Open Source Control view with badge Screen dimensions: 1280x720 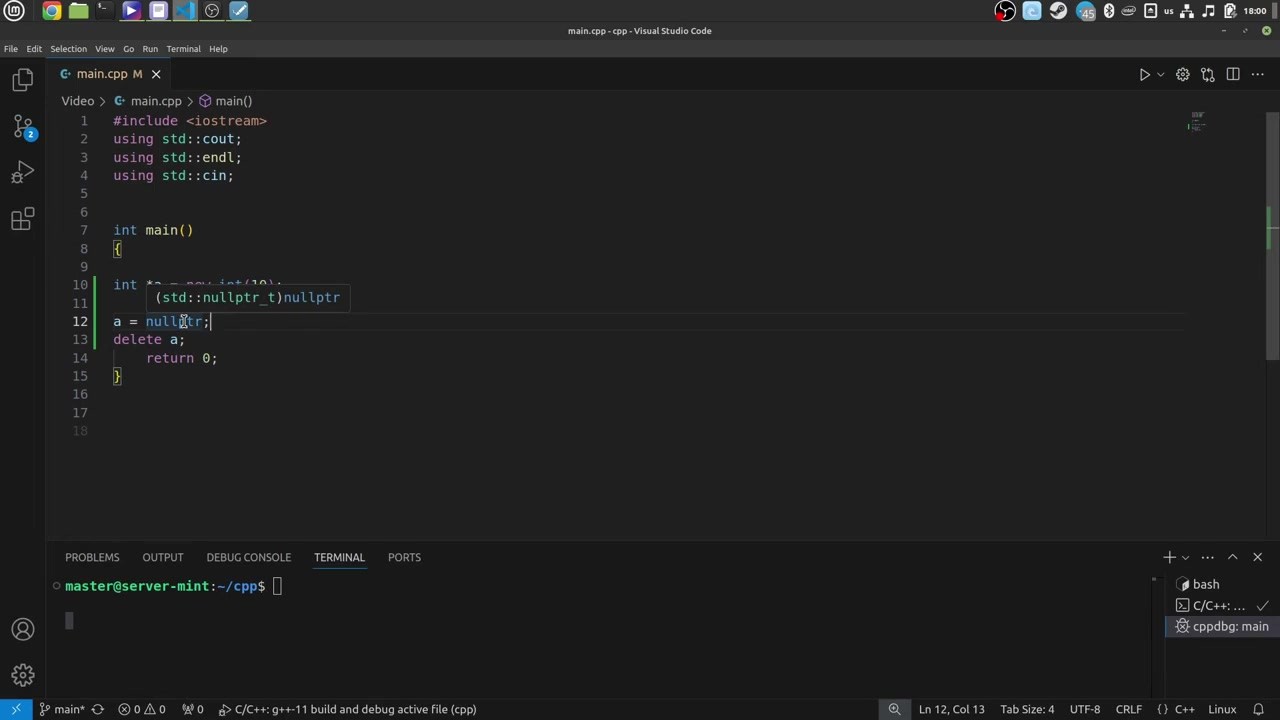point(22,126)
